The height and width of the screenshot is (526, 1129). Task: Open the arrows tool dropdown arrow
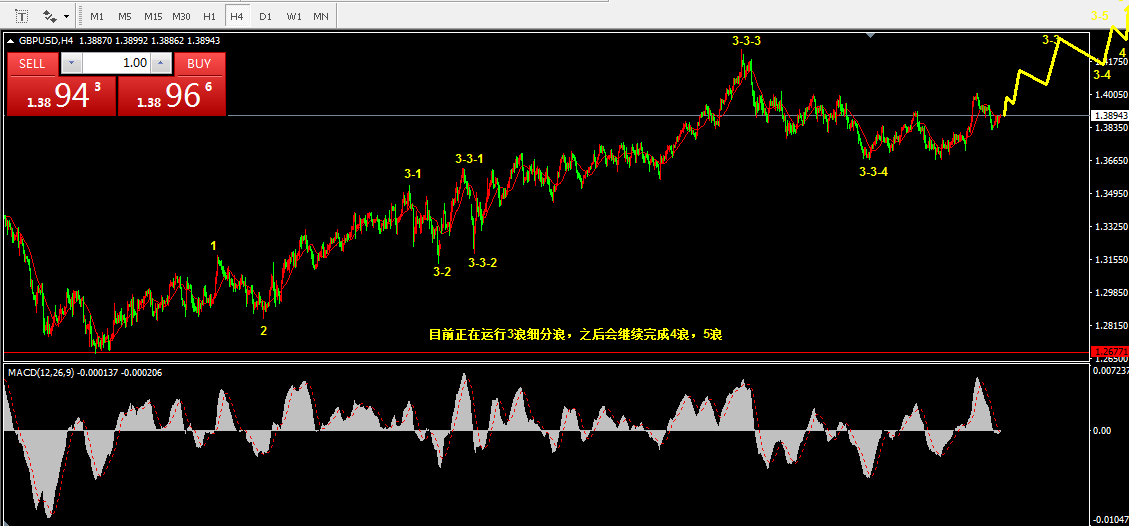click(66, 15)
